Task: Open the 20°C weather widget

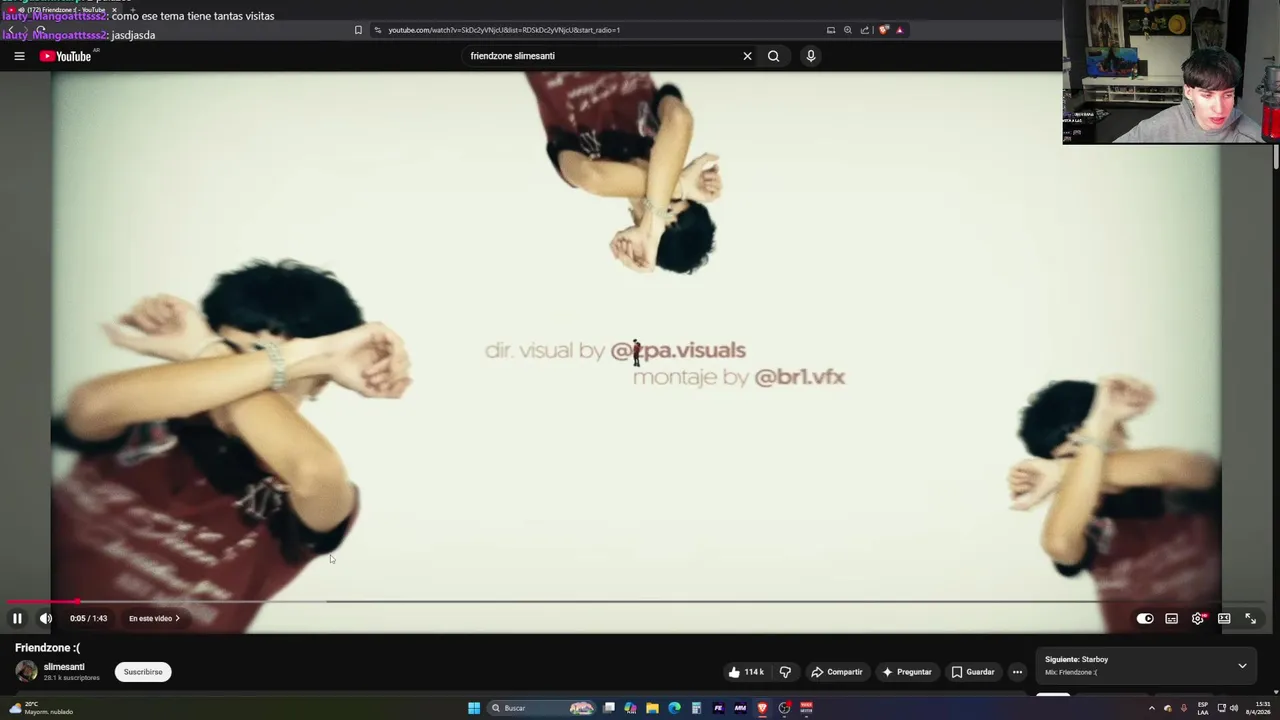Action: pos(40,708)
